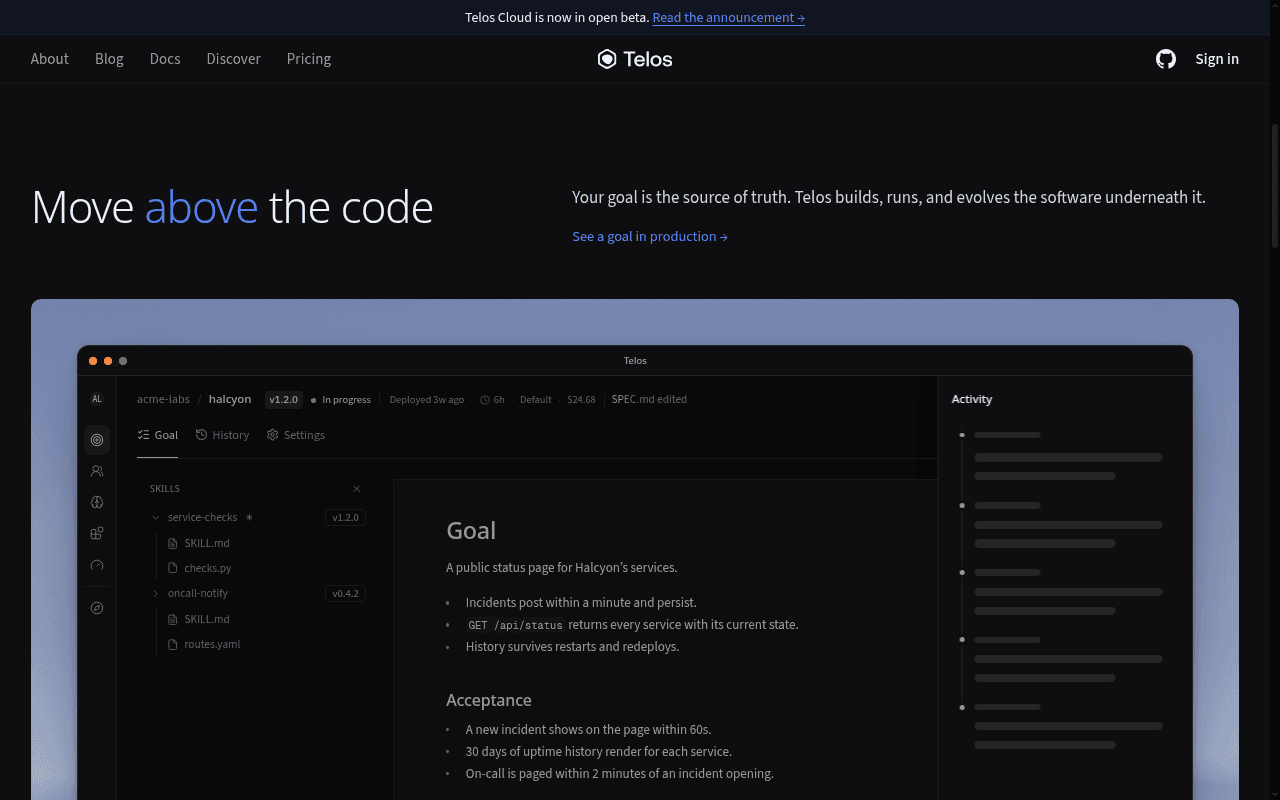The height and width of the screenshot is (800, 1280).
Task: Click the halcyon project name
Action: click(230, 399)
